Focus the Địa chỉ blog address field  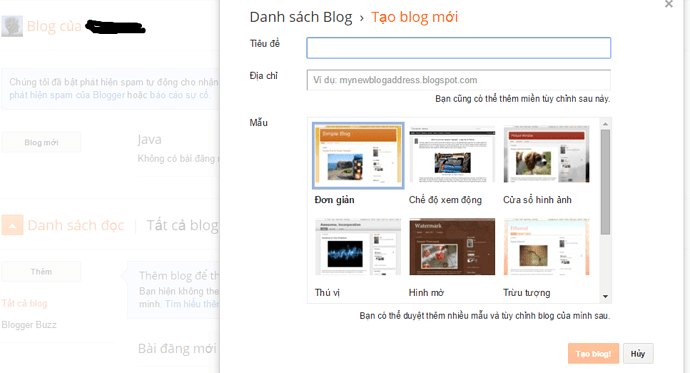[x=459, y=80]
